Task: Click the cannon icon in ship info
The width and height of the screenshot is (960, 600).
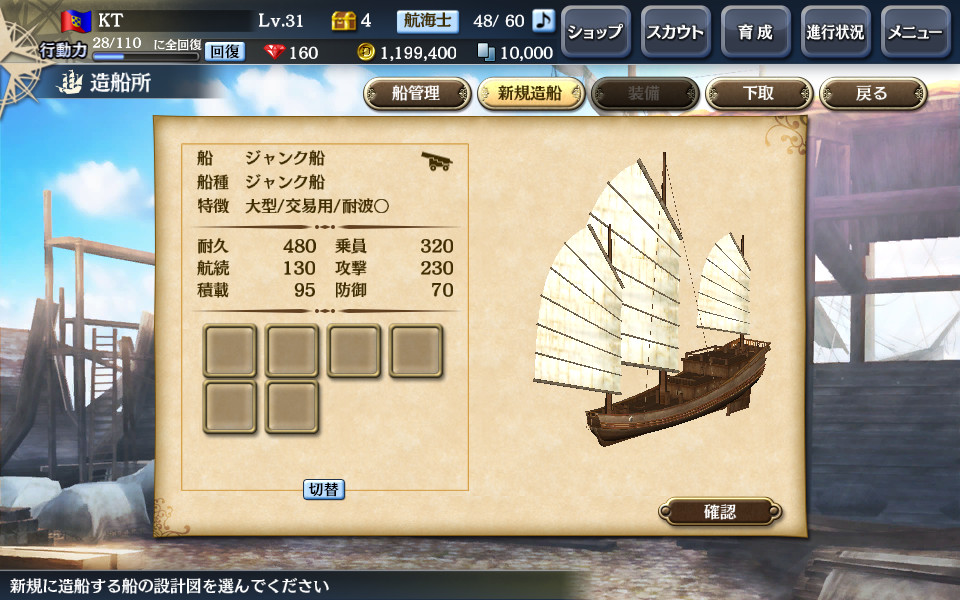Action: tap(437, 161)
